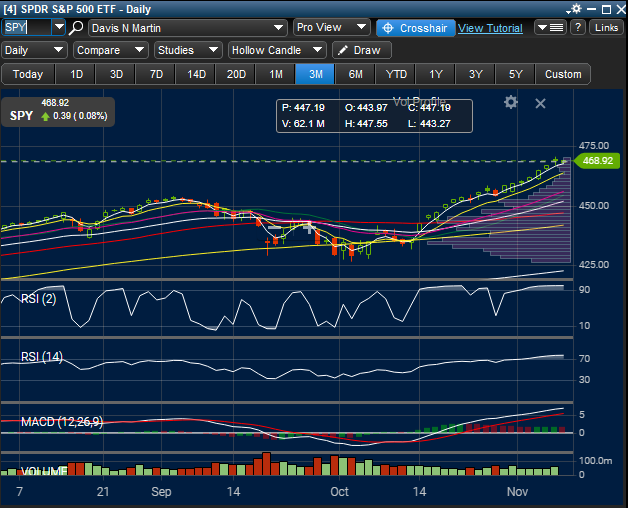This screenshot has width=628, height=508.
Task: Open the Daily interval dropdown
Action: coord(34,50)
